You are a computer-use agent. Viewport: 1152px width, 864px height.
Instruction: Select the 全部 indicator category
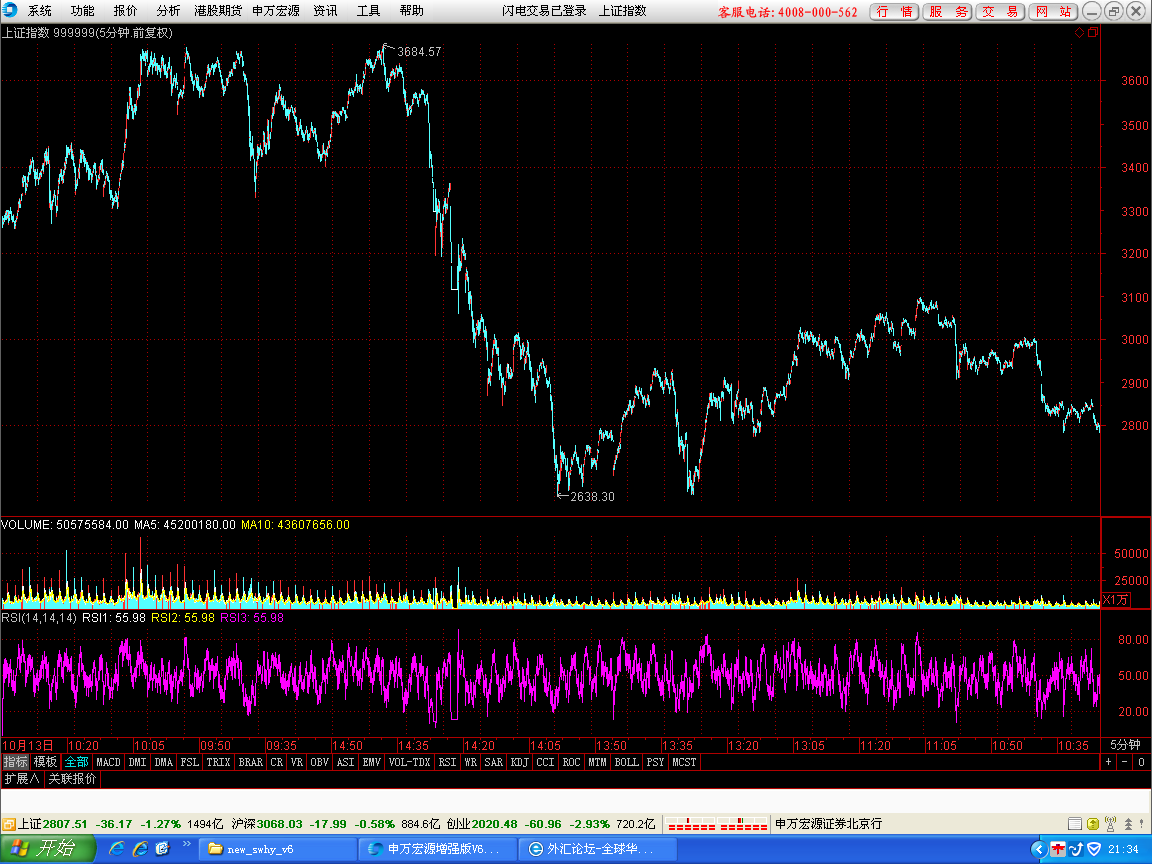(x=76, y=762)
